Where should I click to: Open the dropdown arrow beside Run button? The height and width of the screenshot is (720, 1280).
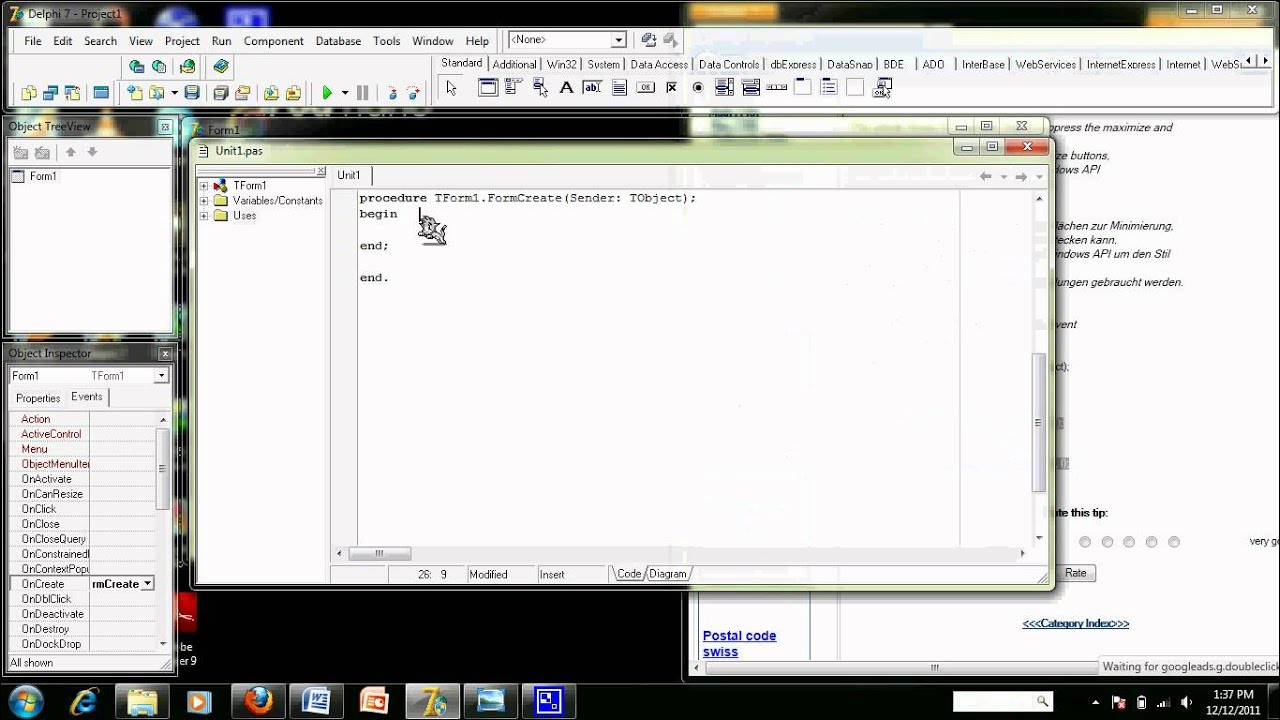pyautogui.click(x=345, y=93)
